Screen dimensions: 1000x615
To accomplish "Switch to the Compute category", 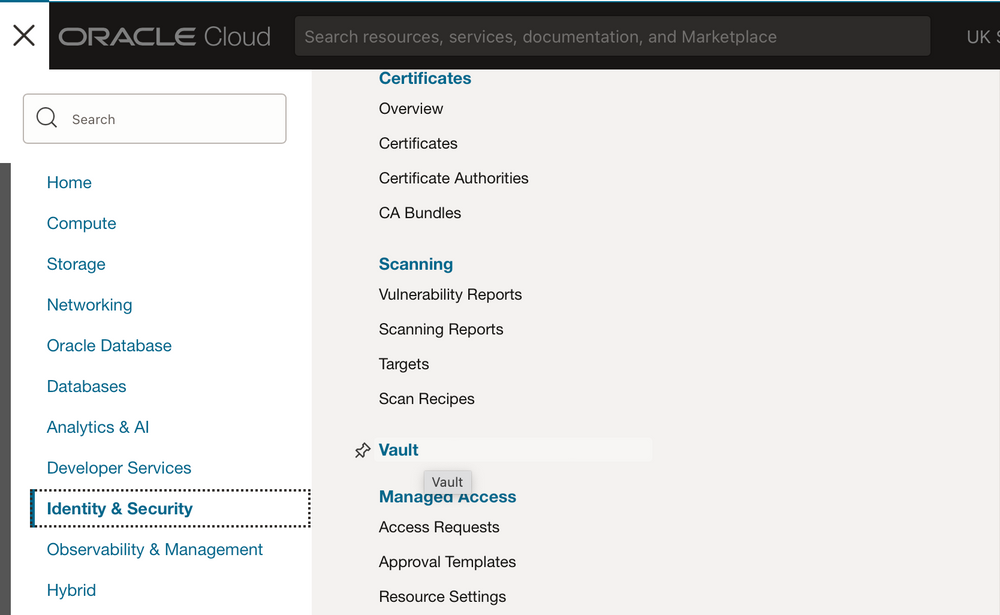I will coord(81,223).
